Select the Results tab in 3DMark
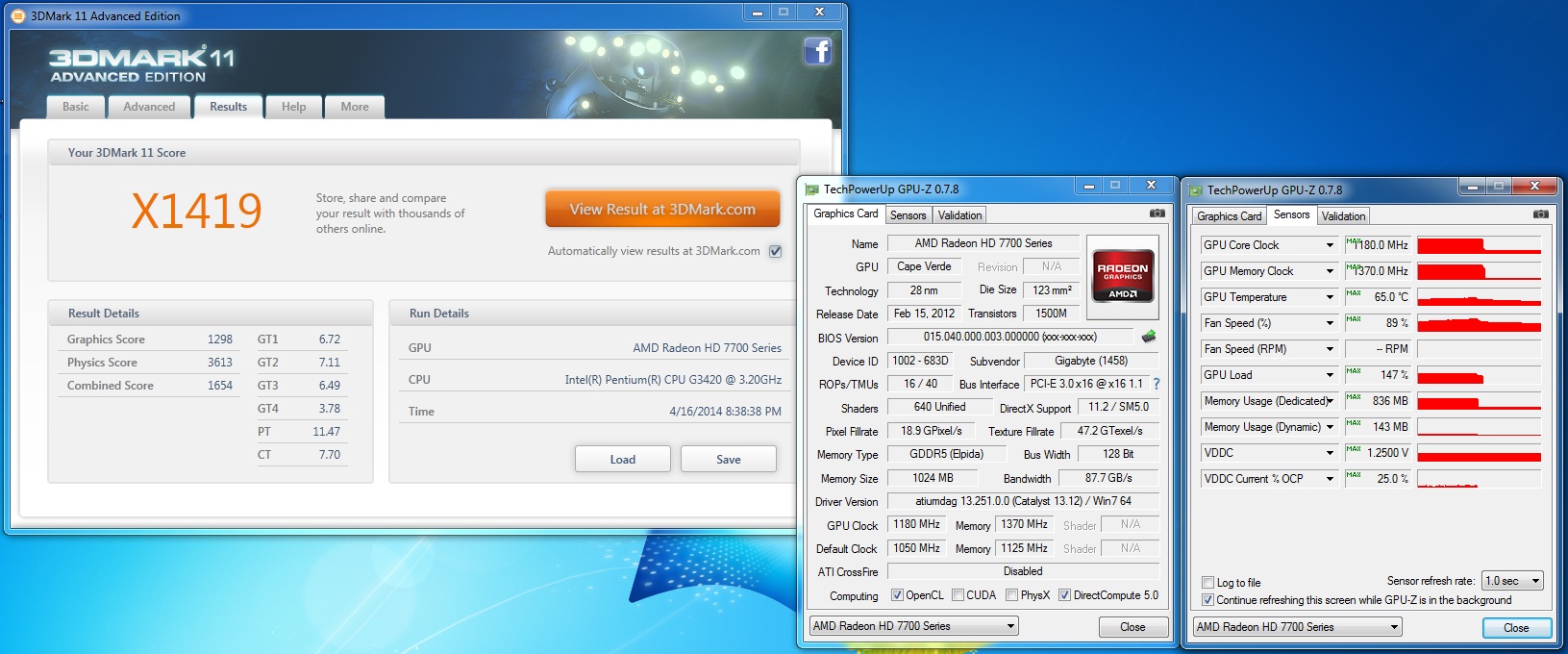1568x654 pixels. 229,106
